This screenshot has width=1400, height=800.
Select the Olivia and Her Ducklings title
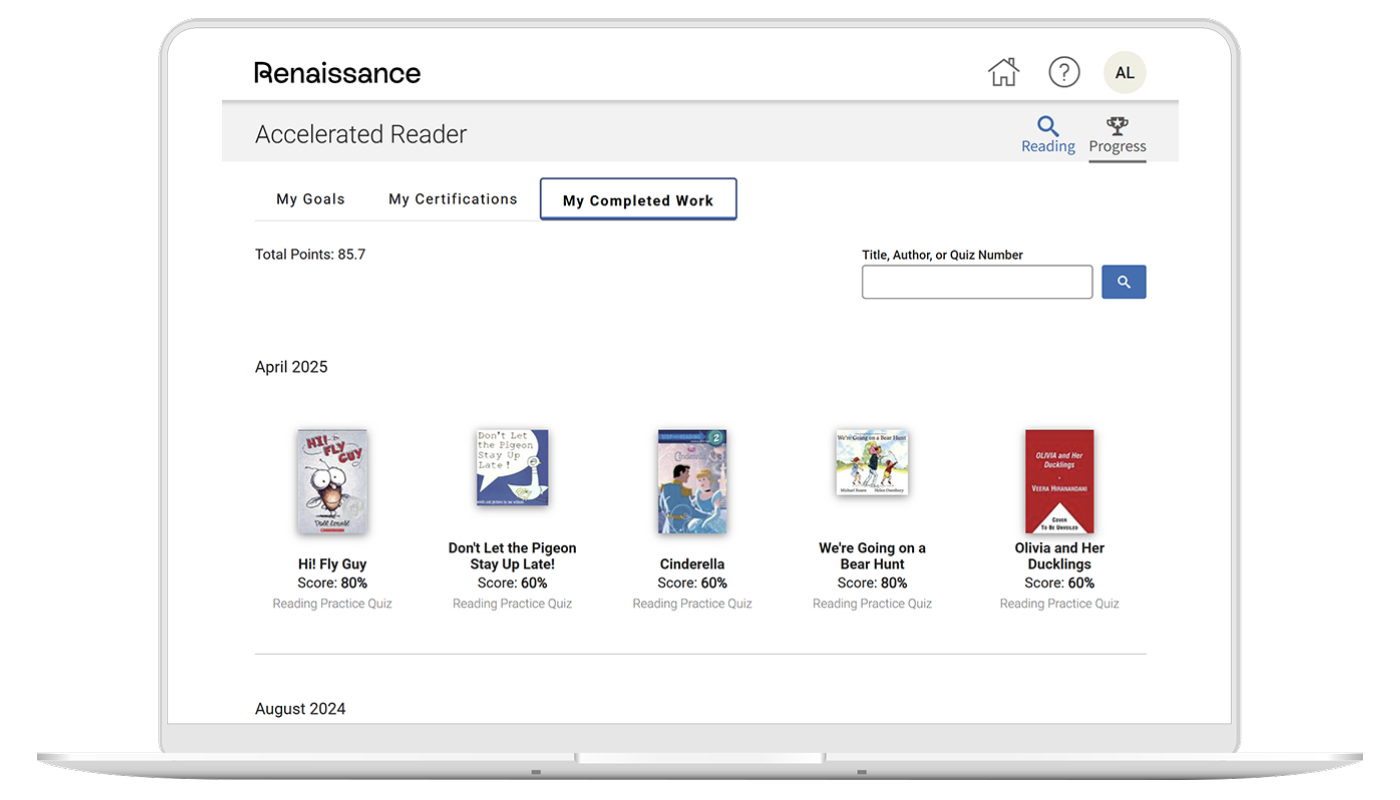pos(1059,556)
